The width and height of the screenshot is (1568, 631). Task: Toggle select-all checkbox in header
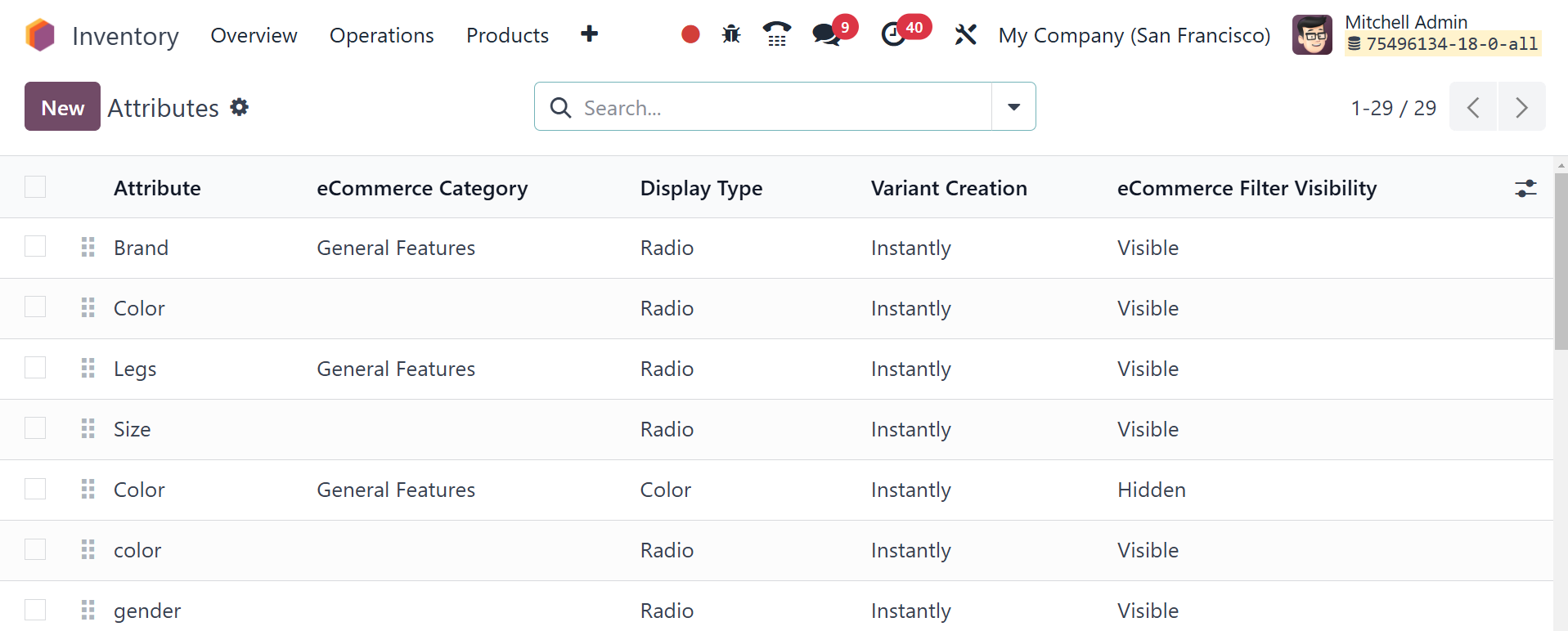(35, 187)
